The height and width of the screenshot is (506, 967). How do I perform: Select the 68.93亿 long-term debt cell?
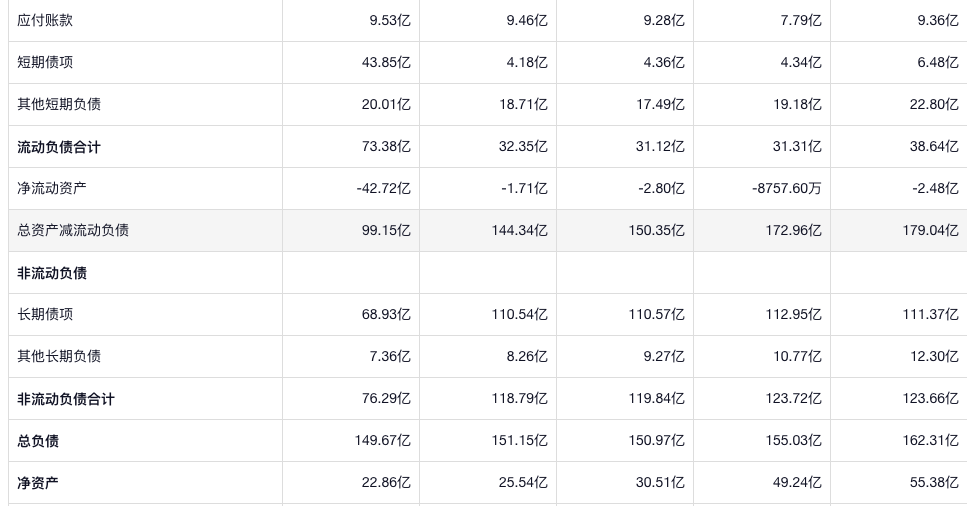pos(386,314)
